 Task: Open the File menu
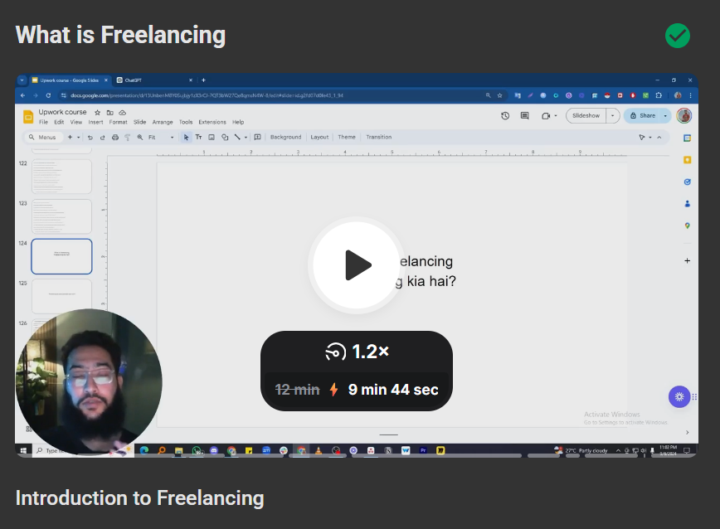(x=43, y=122)
